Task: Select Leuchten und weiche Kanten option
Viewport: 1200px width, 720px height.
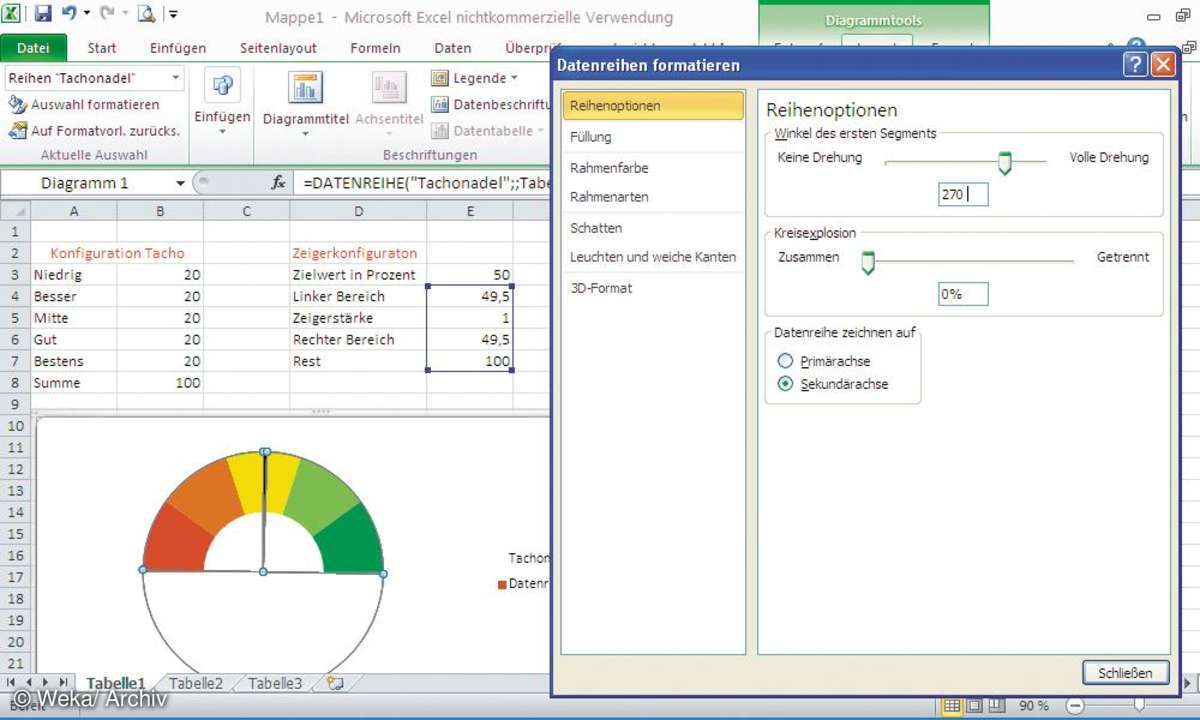Action: point(653,257)
